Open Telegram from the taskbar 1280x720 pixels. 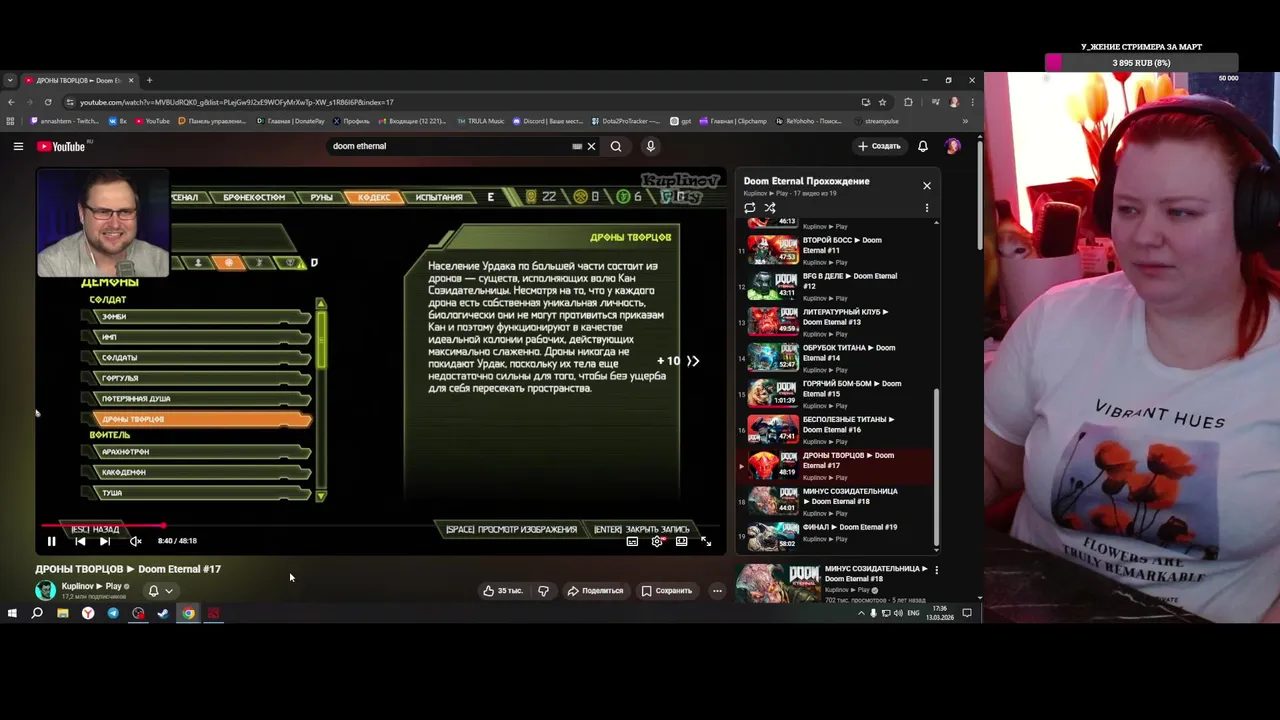113,613
